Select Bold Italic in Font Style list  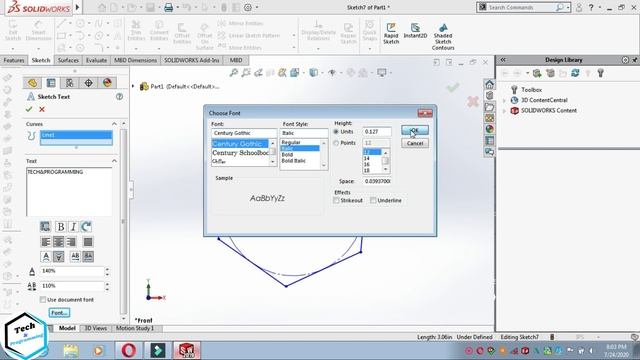click(293, 161)
